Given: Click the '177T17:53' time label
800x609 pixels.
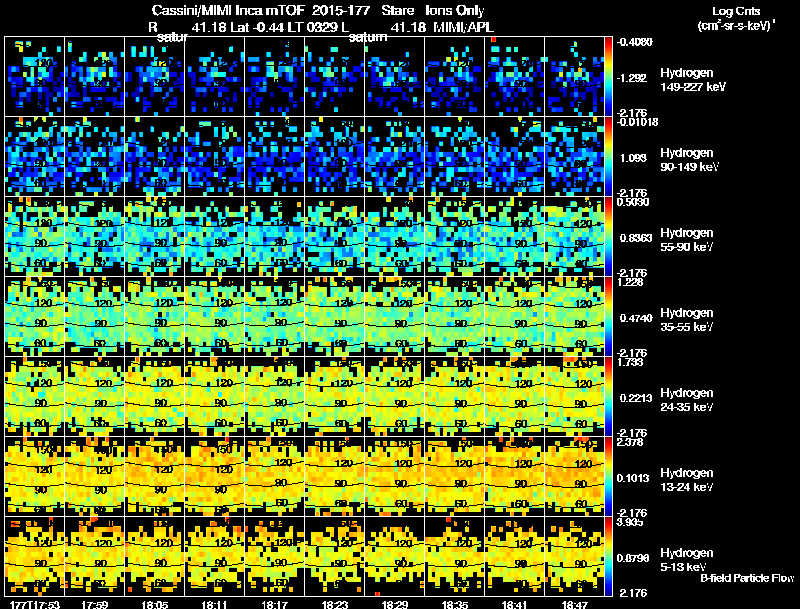Looking at the screenshot, I should (34, 604).
